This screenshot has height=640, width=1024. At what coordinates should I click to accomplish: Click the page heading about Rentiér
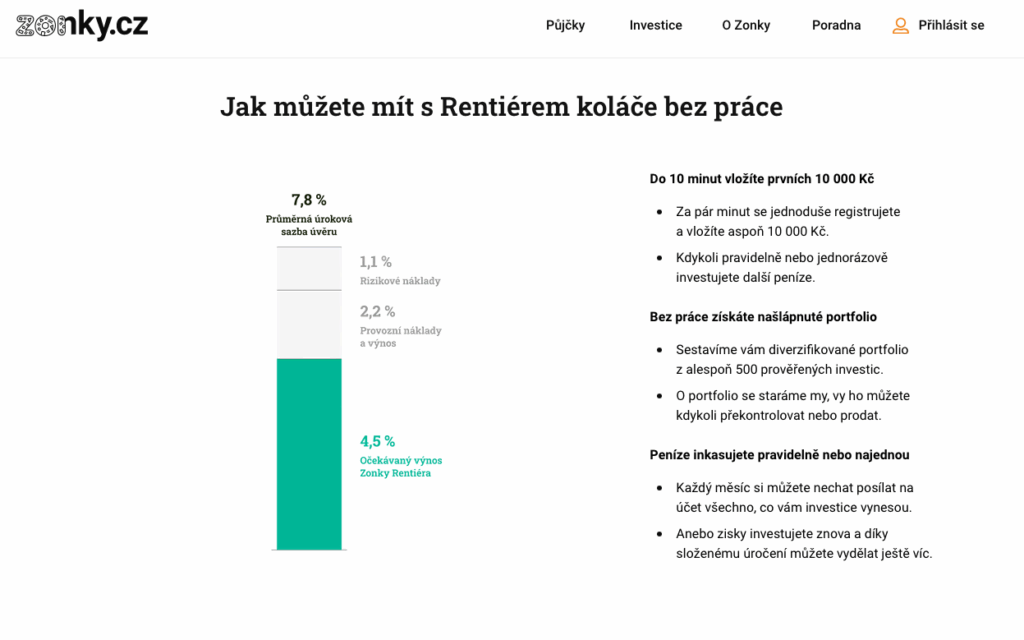click(501, 107)
